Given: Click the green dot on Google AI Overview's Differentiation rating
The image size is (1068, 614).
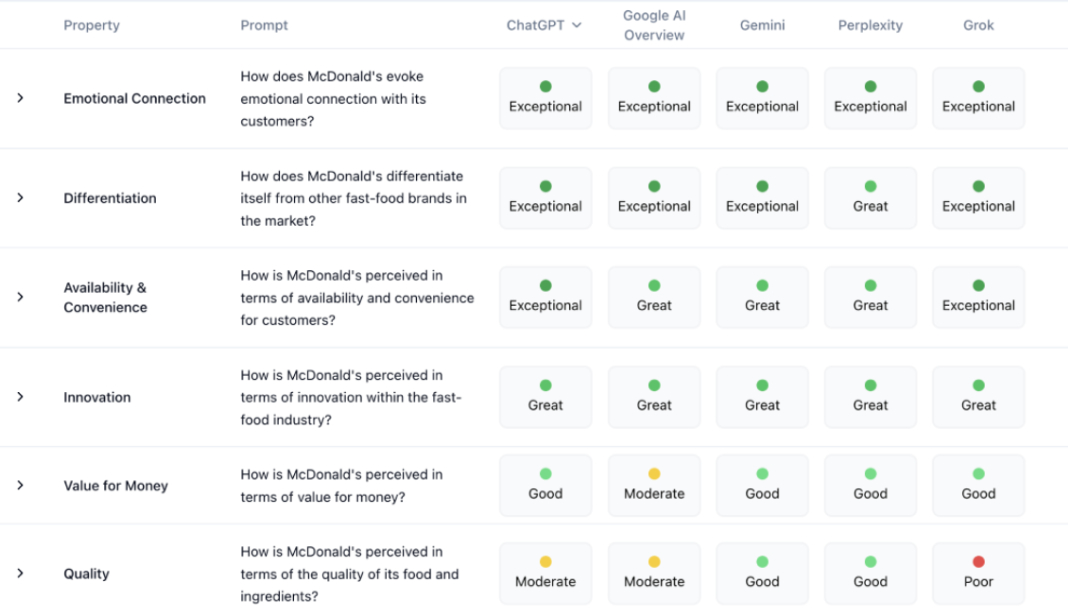Looking at the screenshot, I should tap(654, 188).
